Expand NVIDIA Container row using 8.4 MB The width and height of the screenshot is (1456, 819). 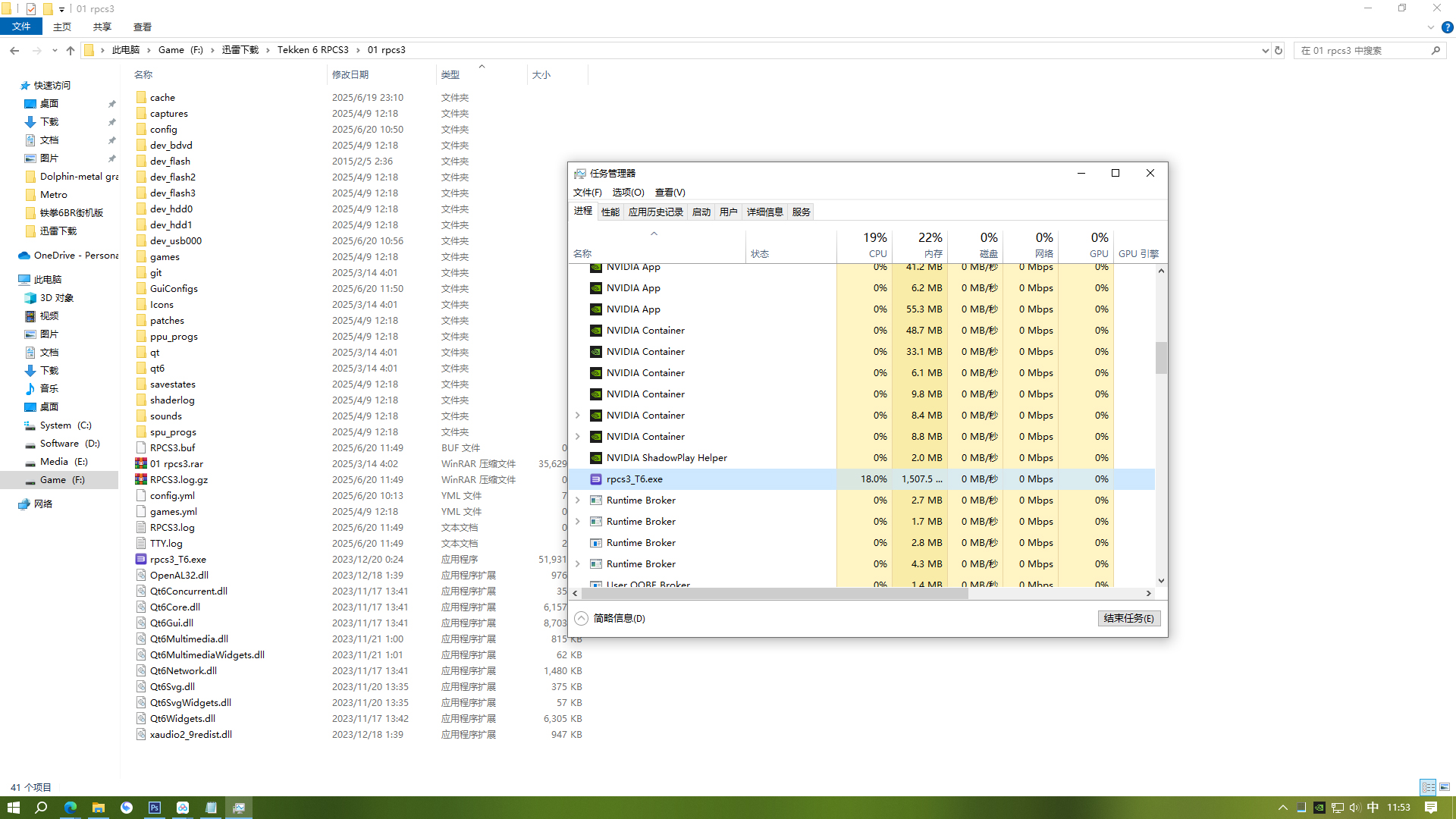578,415
